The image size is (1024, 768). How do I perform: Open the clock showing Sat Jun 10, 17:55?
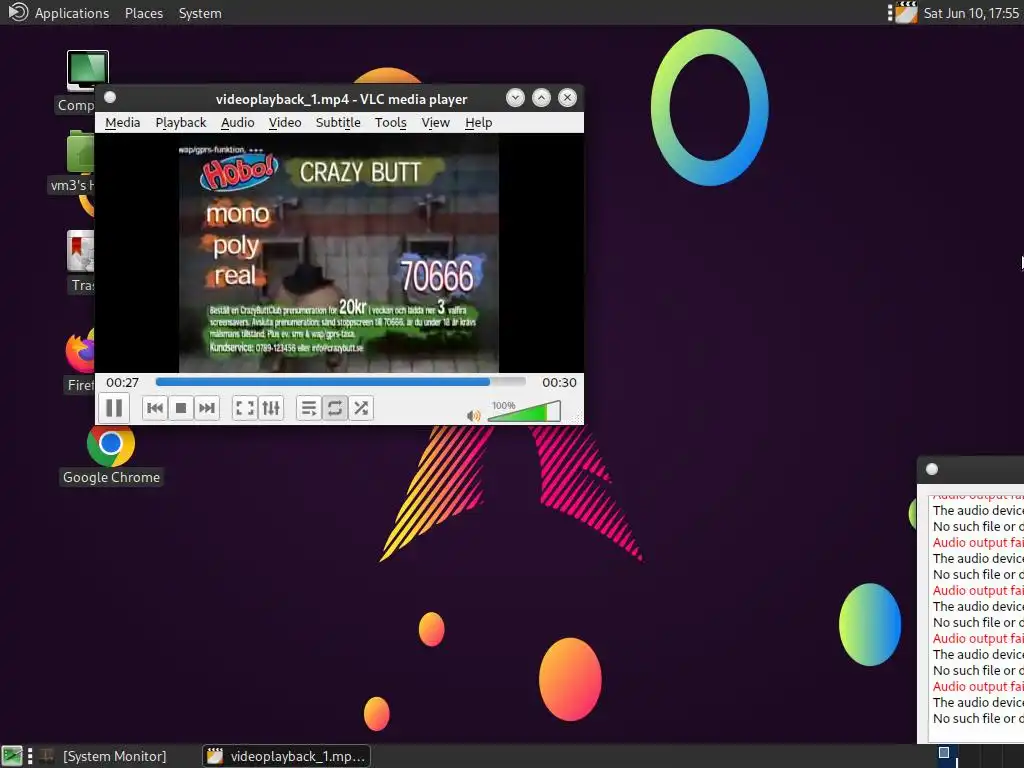971,13
